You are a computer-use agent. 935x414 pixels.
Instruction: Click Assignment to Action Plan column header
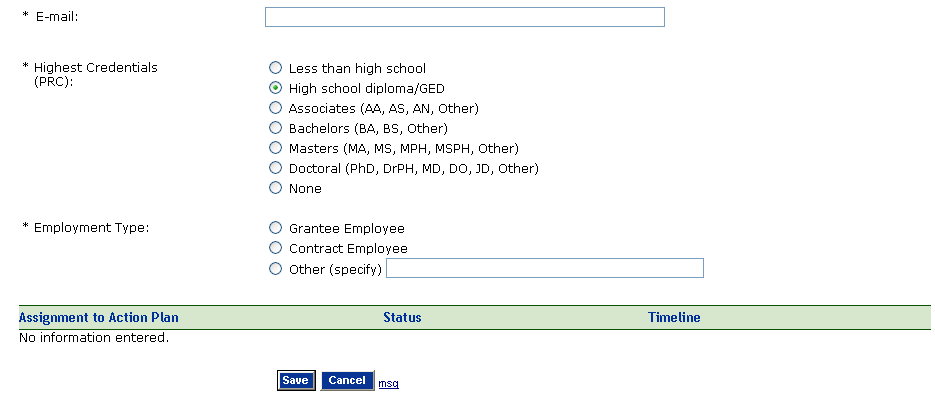tap(98, 318)
